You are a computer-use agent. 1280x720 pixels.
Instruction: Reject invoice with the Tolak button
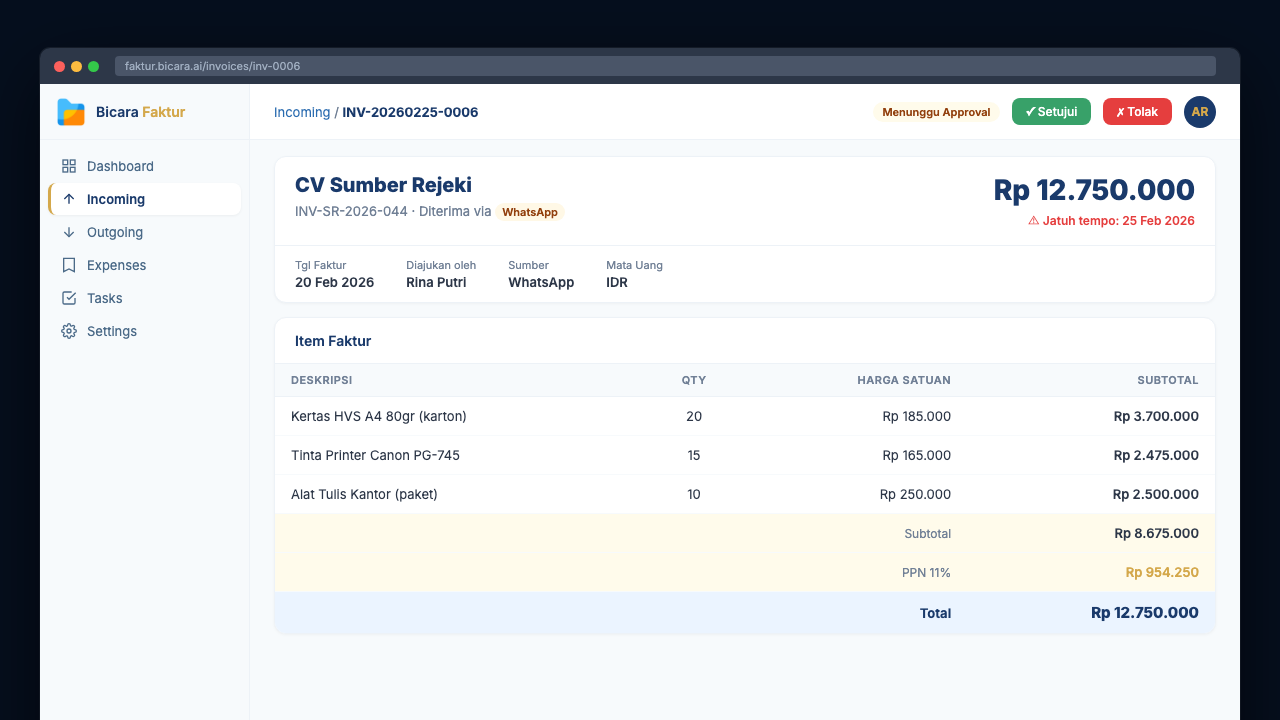[1137, 112]
